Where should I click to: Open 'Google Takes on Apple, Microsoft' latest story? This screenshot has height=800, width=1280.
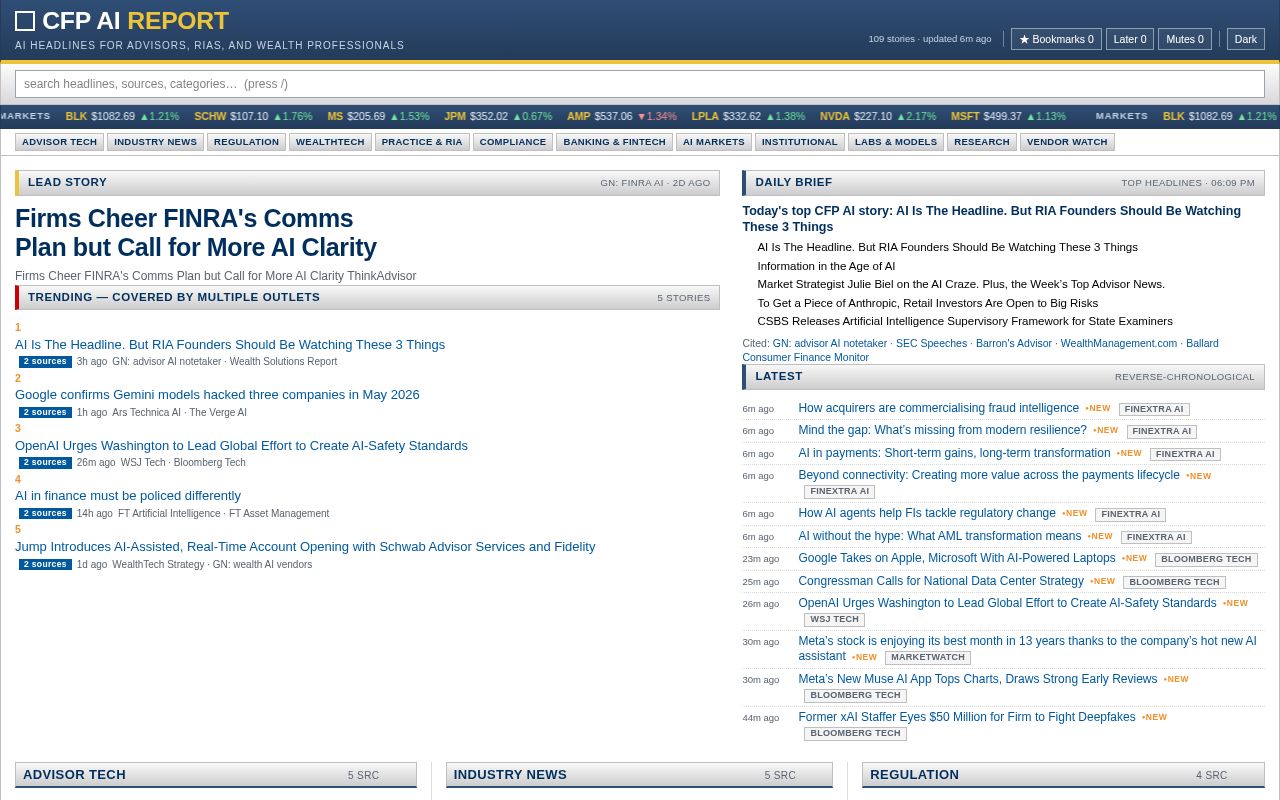956,558
